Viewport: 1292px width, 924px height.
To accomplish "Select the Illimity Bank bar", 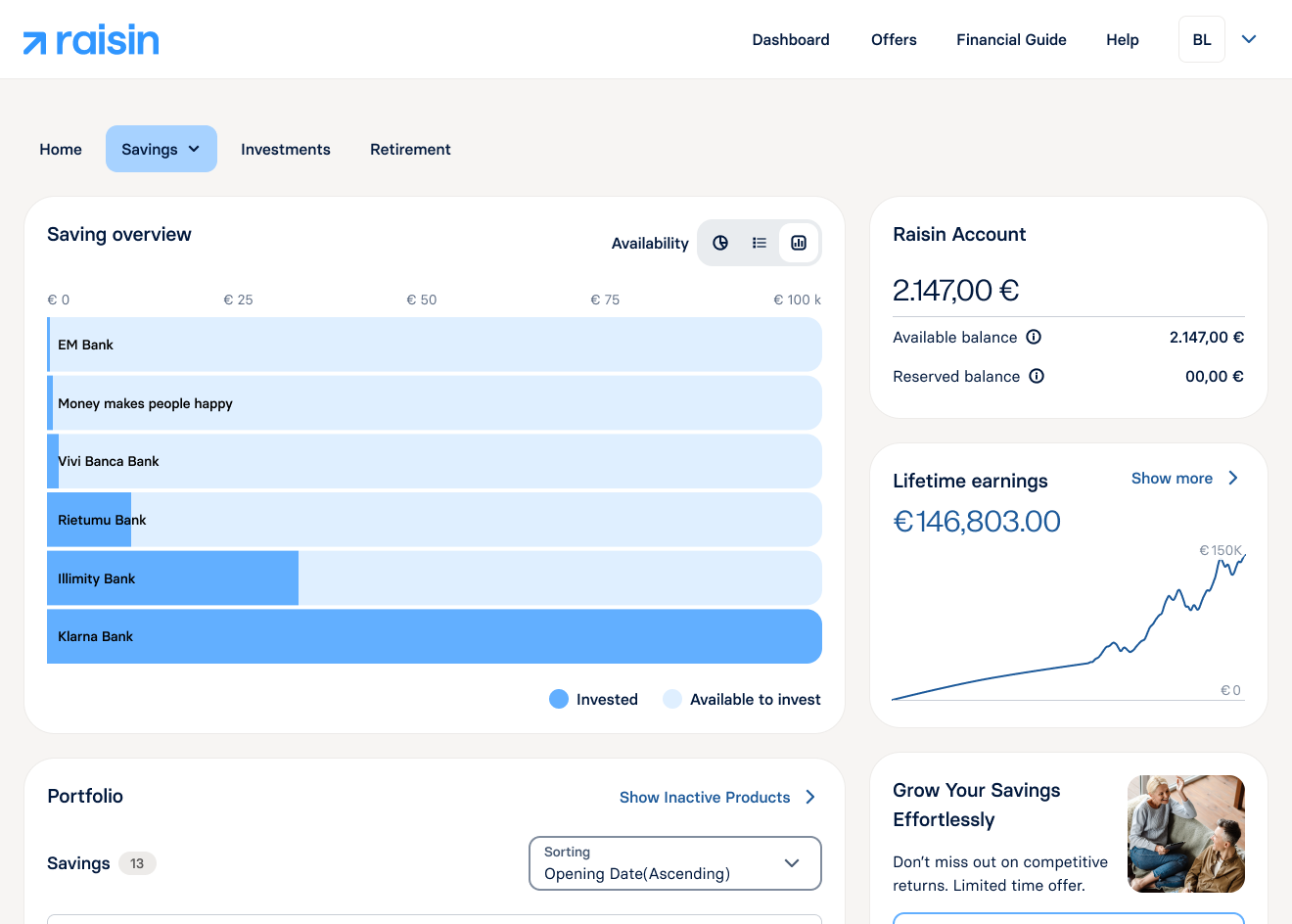I will pyautogui.click(x=435, y=578).
